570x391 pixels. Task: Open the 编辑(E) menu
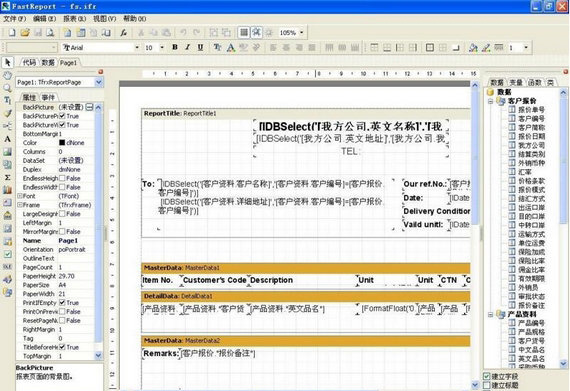click(x=44, y=19)
